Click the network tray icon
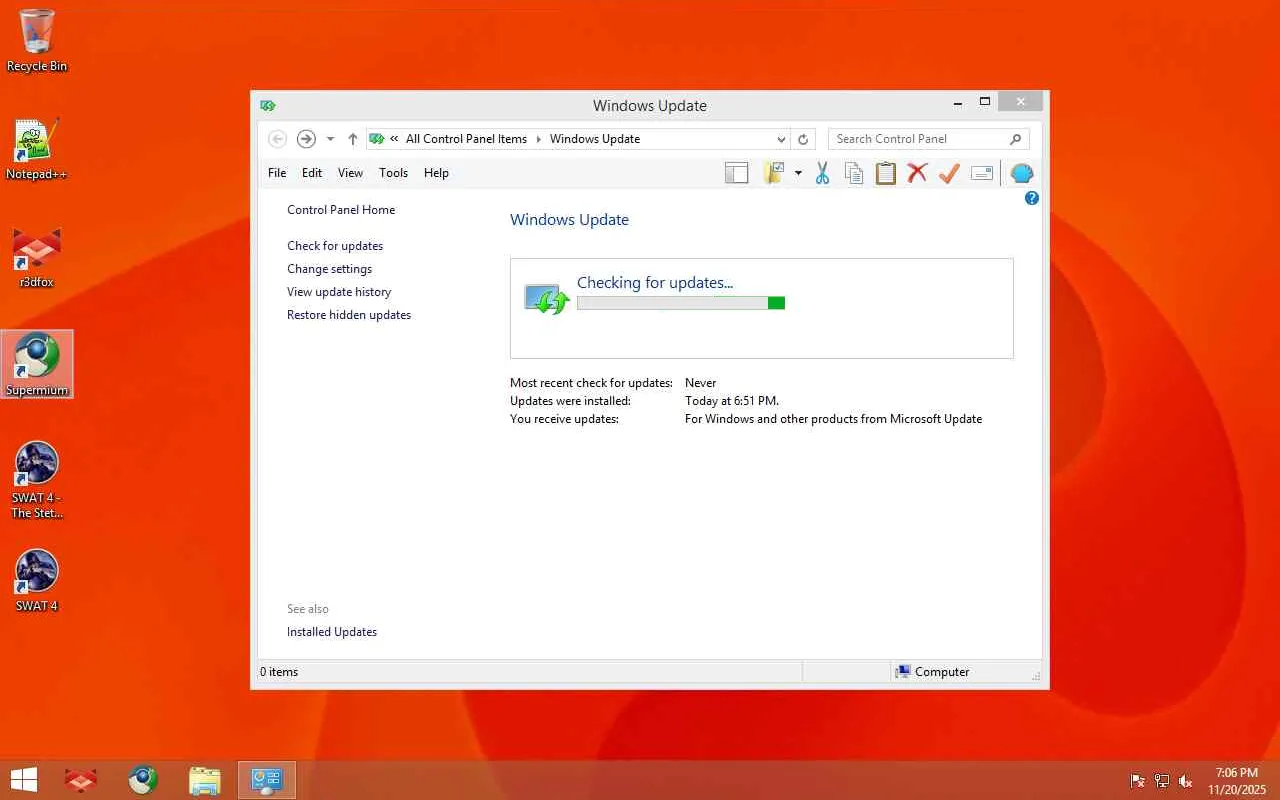The height and width of the screenshot is (800, 1280). [1162, 781]
